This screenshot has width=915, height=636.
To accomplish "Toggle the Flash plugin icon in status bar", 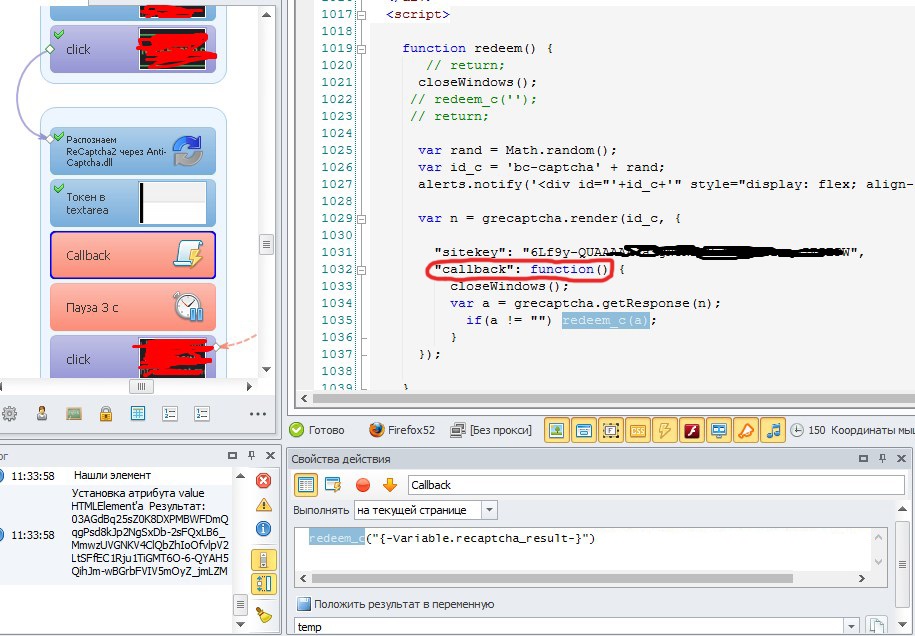I will pyautogui.click(x=690, y=430).
